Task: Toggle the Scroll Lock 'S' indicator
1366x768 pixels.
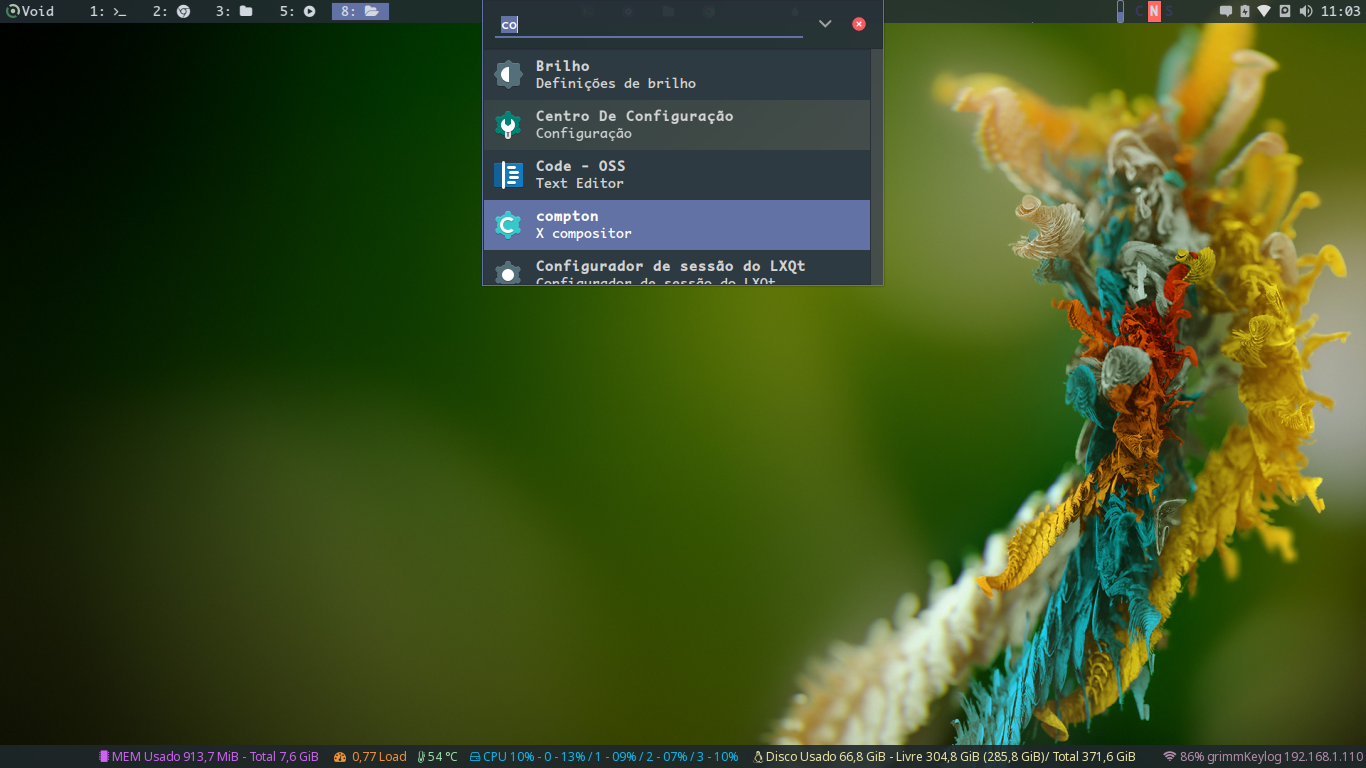Action: (x=1169, y=11)
